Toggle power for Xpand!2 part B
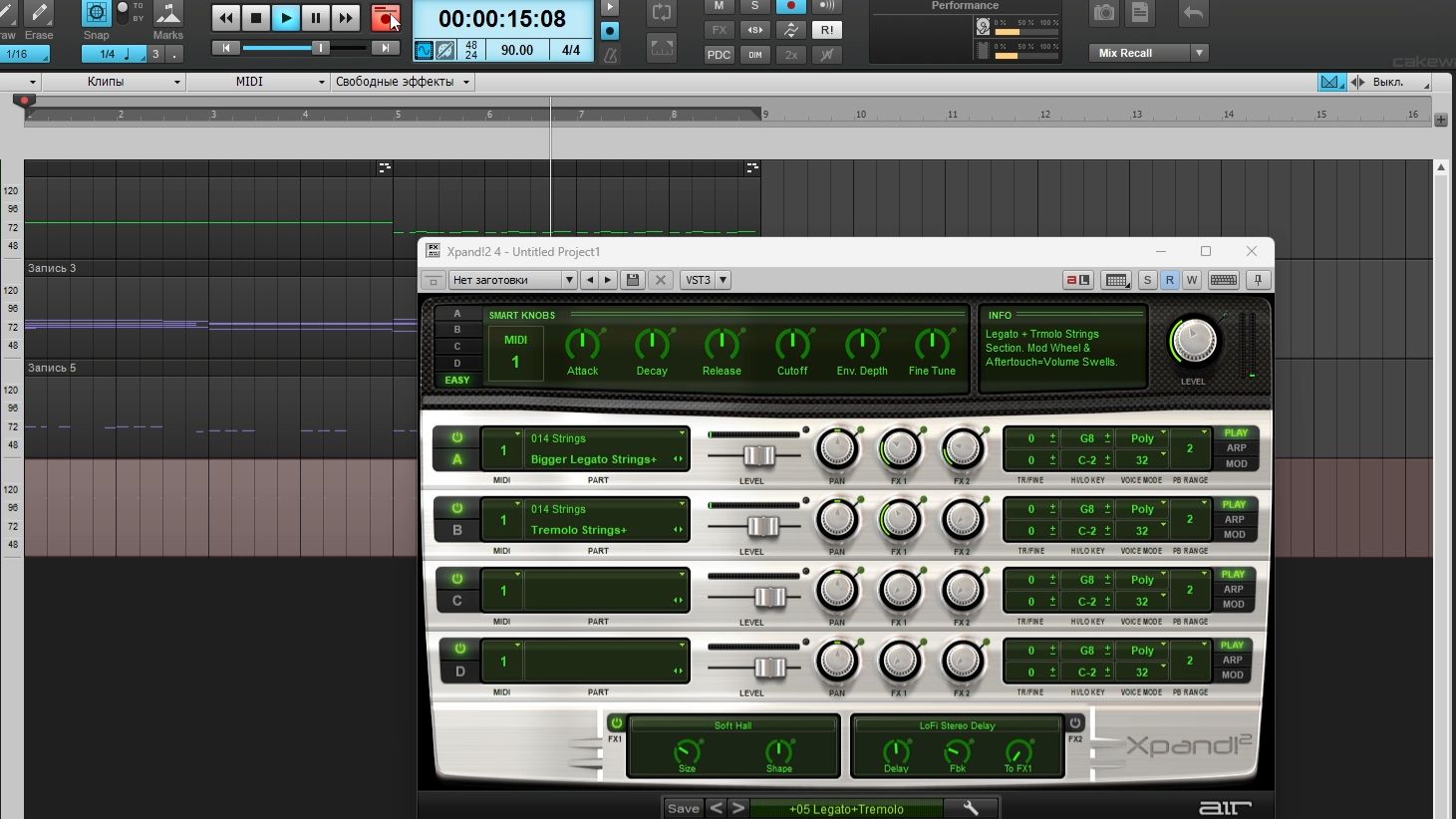The image size is (1456, 819). (x=457, y=508)
